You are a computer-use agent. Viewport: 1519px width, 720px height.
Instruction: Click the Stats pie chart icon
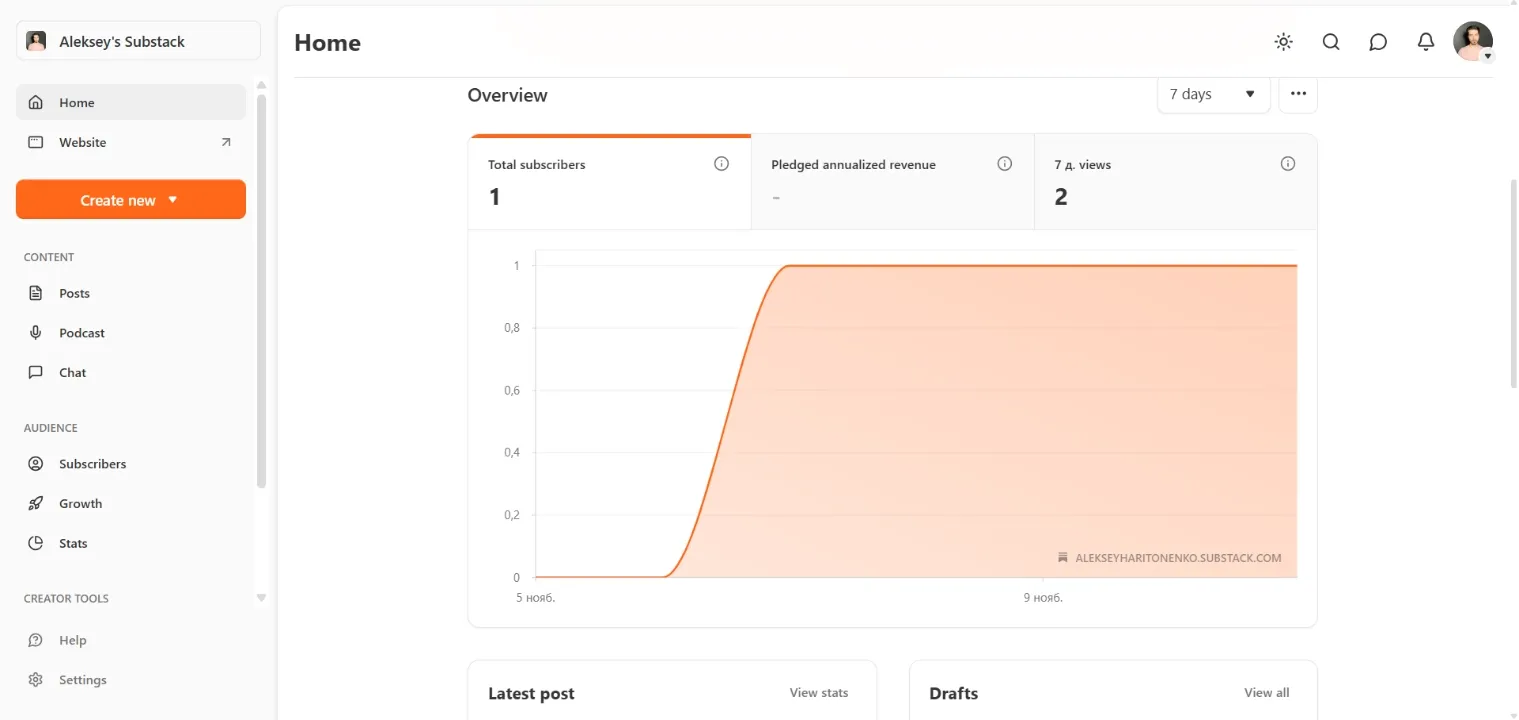[36, 543]
